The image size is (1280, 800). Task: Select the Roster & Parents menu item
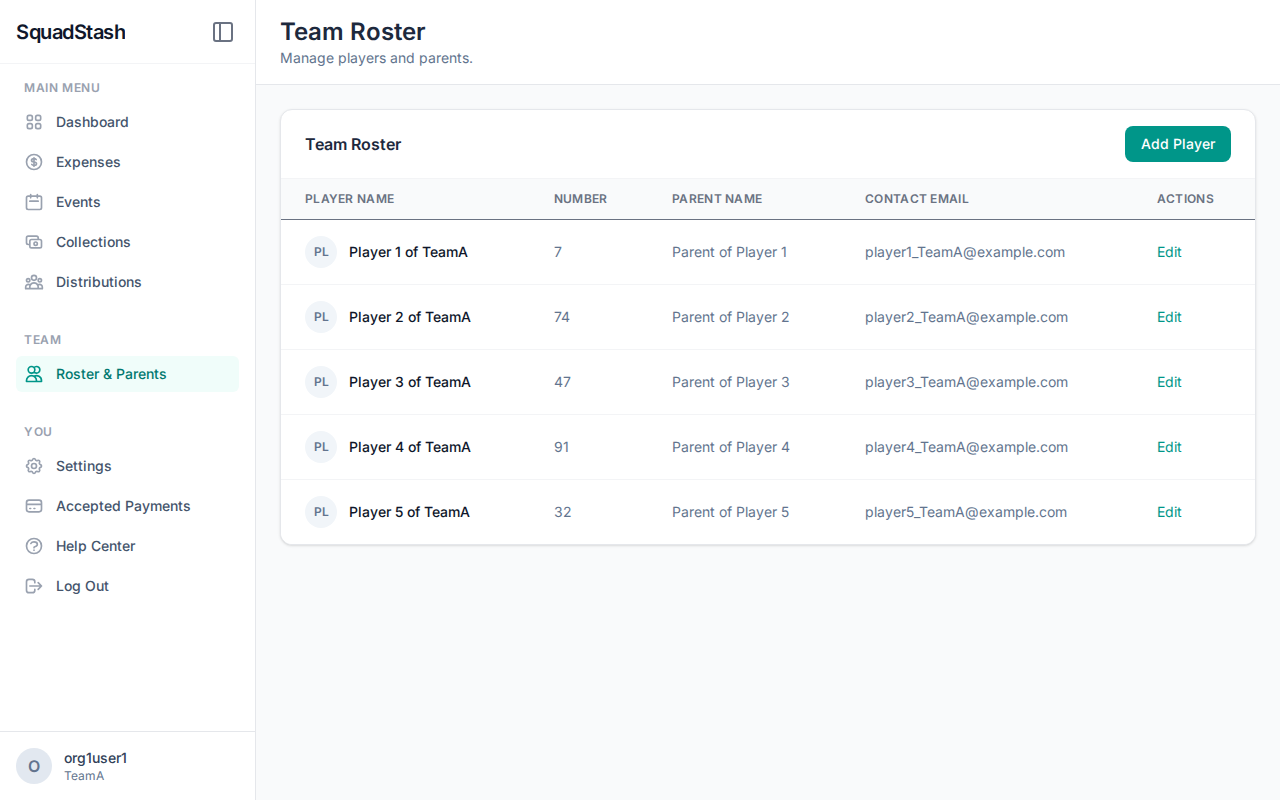click(112, 373)
